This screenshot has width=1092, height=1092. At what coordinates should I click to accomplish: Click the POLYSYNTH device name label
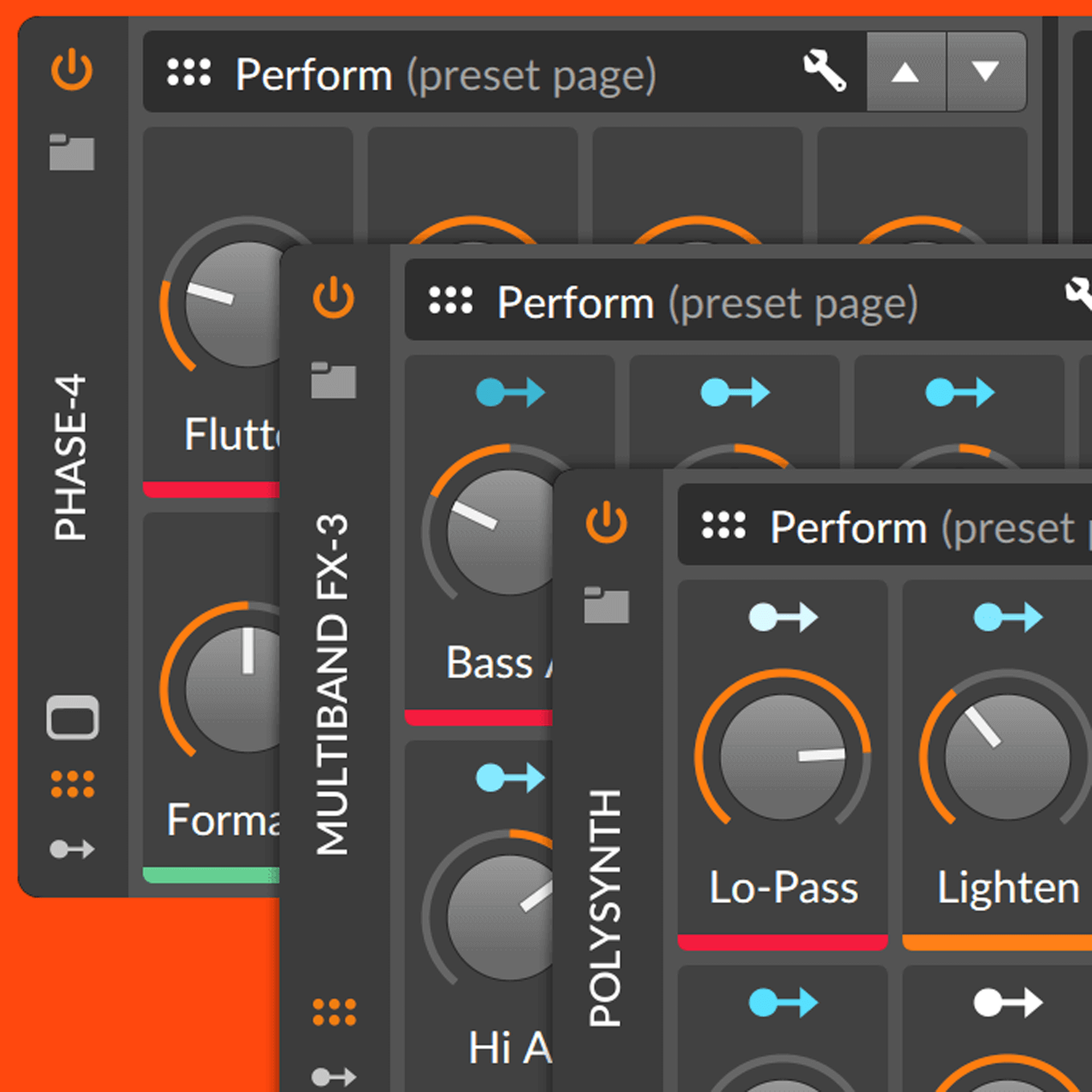pyautogui.click(x=605, y=908)
